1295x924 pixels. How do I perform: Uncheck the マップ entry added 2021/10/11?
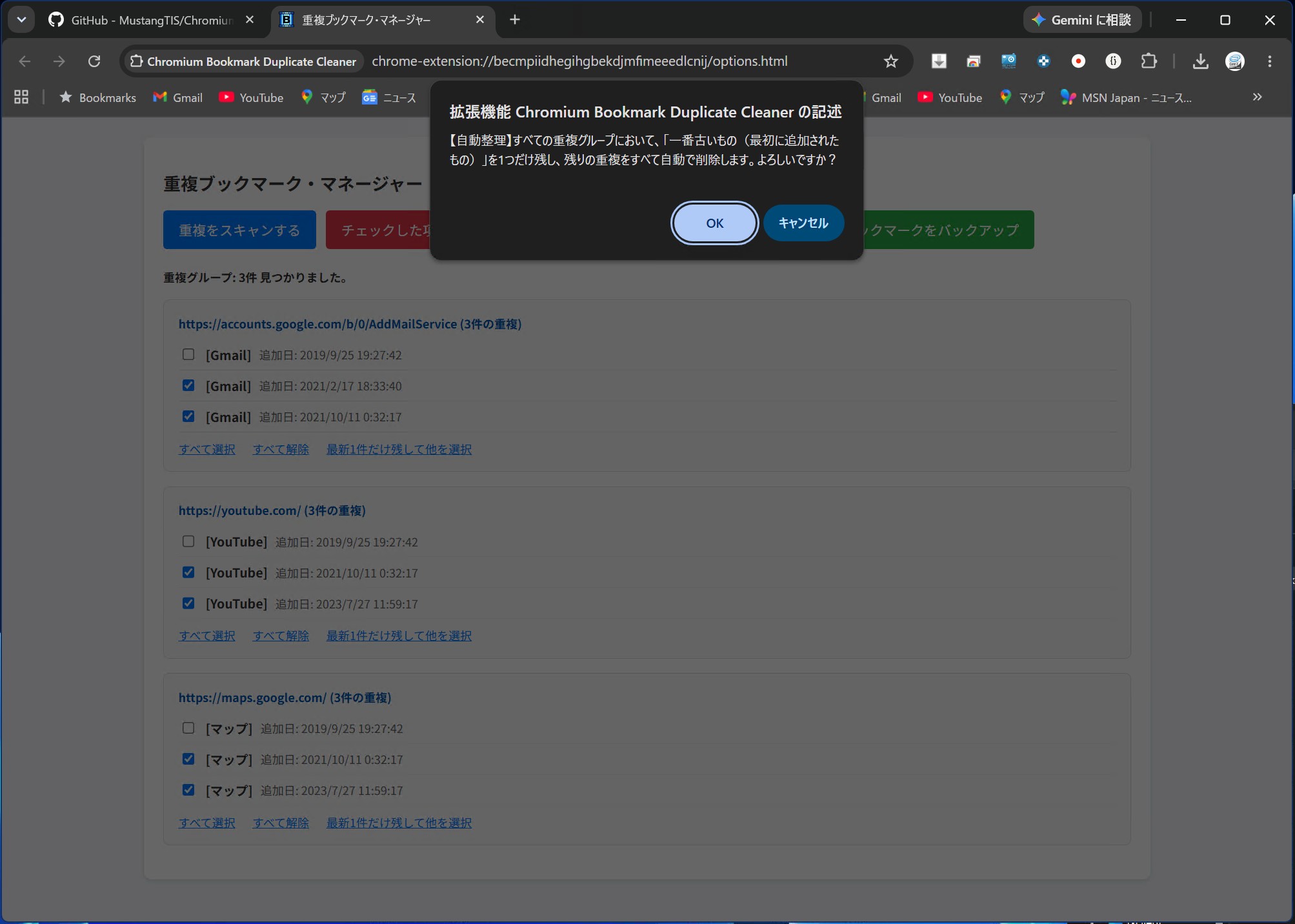[188, 759]
